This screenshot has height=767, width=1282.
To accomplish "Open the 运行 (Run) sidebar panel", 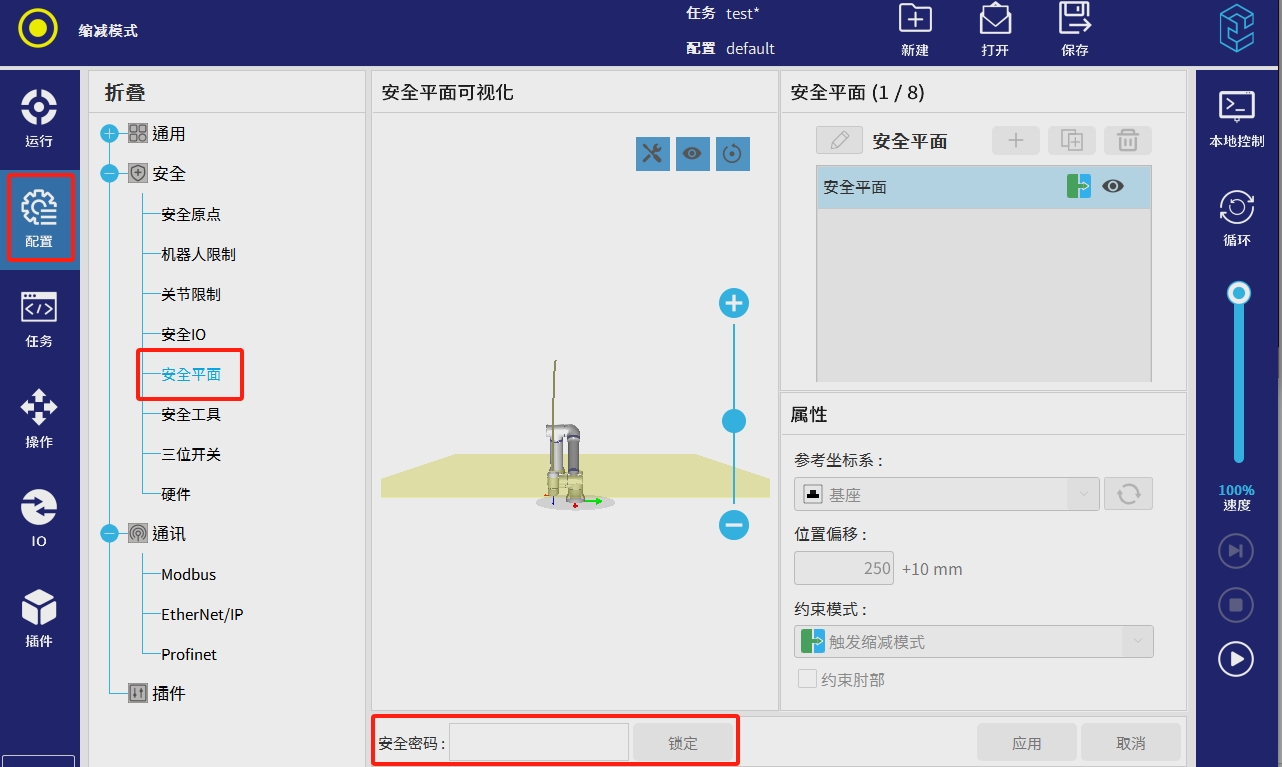I will [x=39, y=118].
